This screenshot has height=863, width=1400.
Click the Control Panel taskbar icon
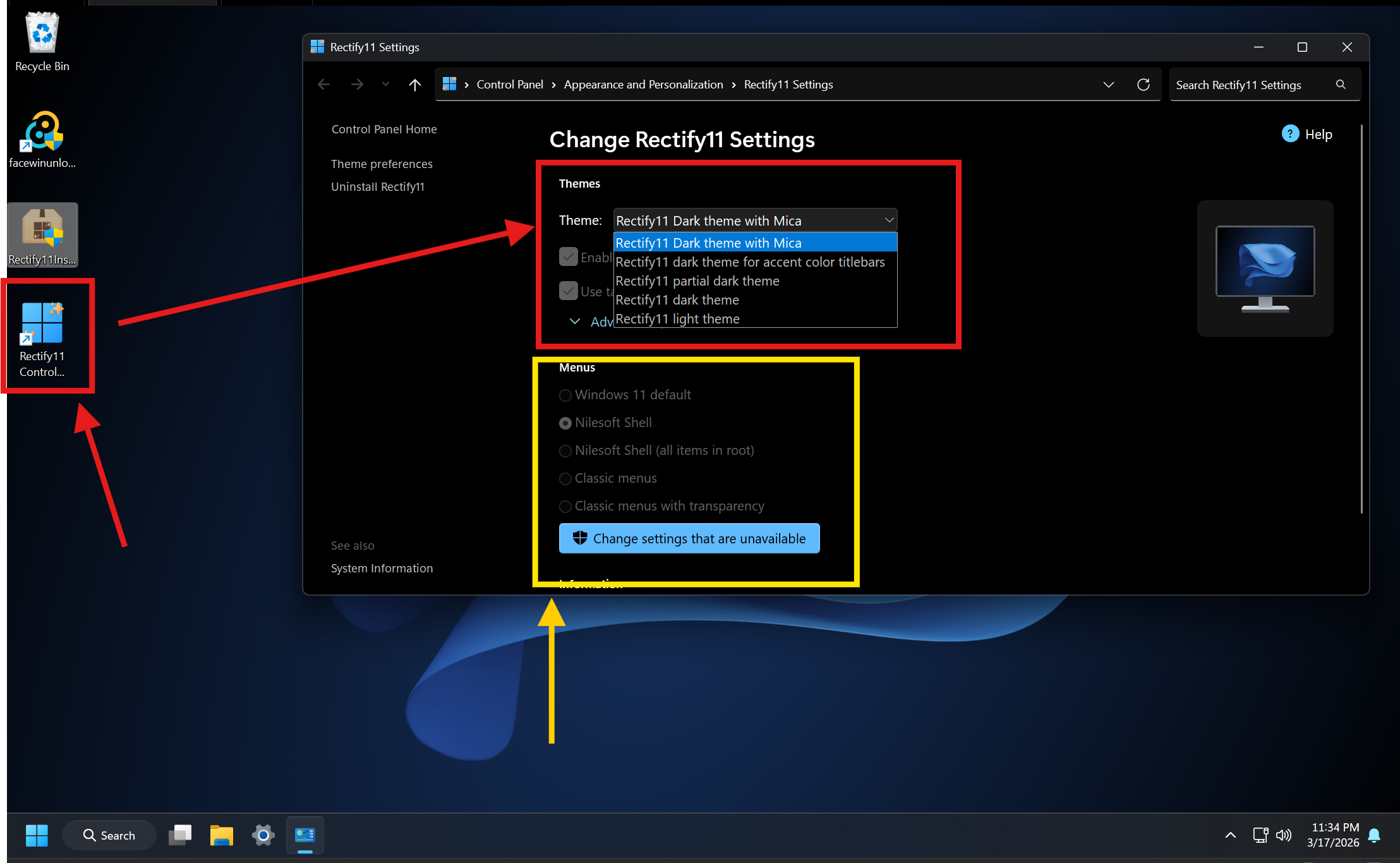click(305, 835)
